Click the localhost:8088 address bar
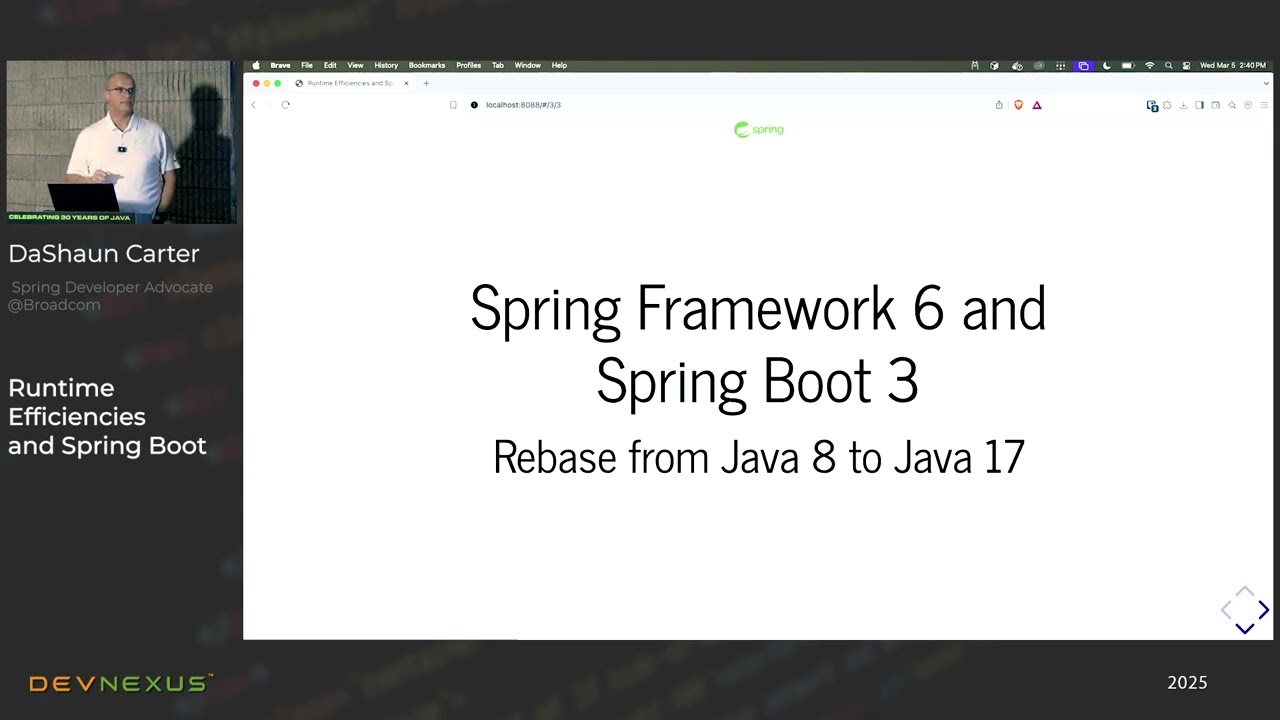The width and height of the screenshot is (1280, 720). click(523, 105)
